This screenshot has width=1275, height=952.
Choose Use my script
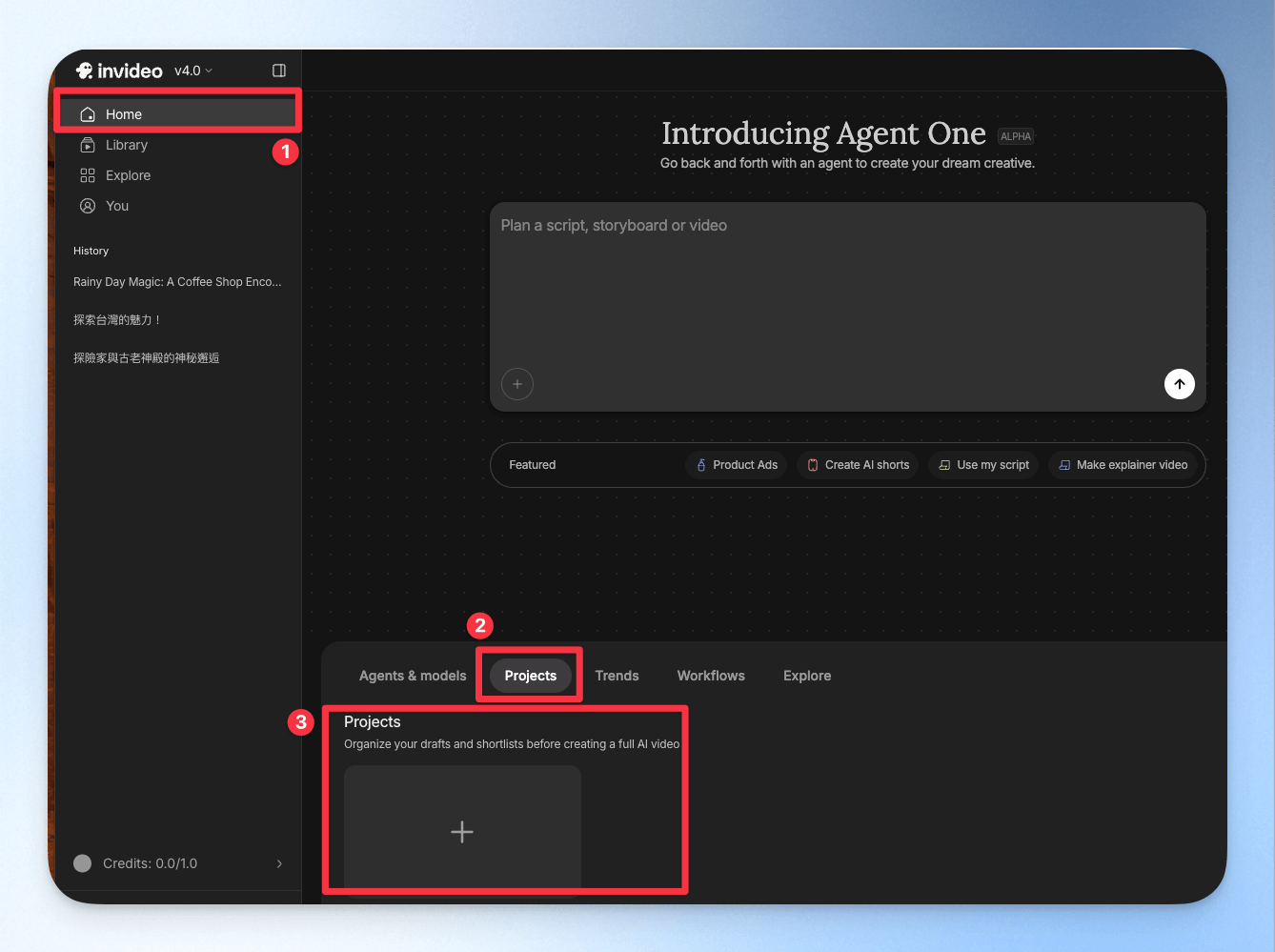click(983, 465)
